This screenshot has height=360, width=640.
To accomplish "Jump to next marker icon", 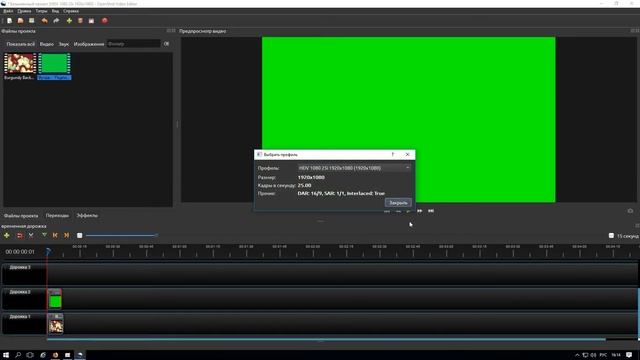I will (66, 236).
